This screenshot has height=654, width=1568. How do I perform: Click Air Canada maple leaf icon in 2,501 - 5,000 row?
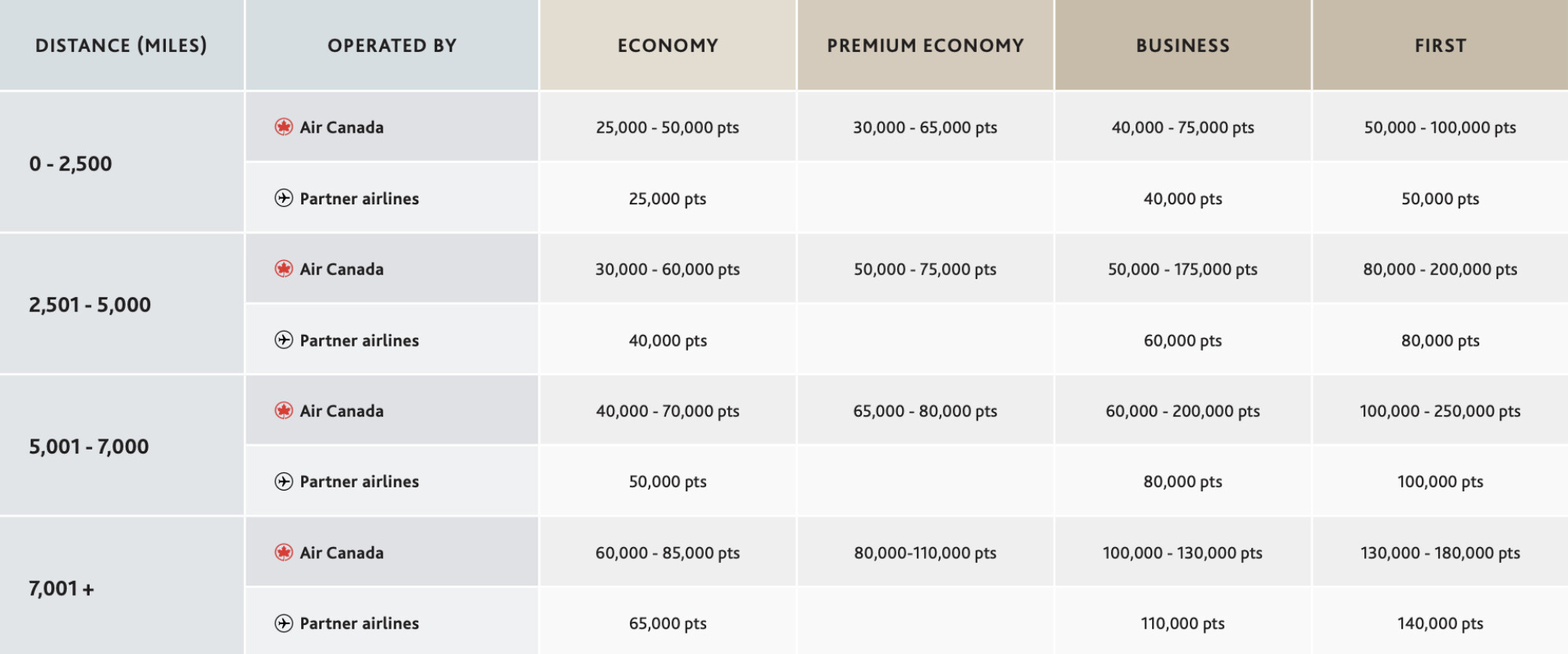[x=284, y=269]
